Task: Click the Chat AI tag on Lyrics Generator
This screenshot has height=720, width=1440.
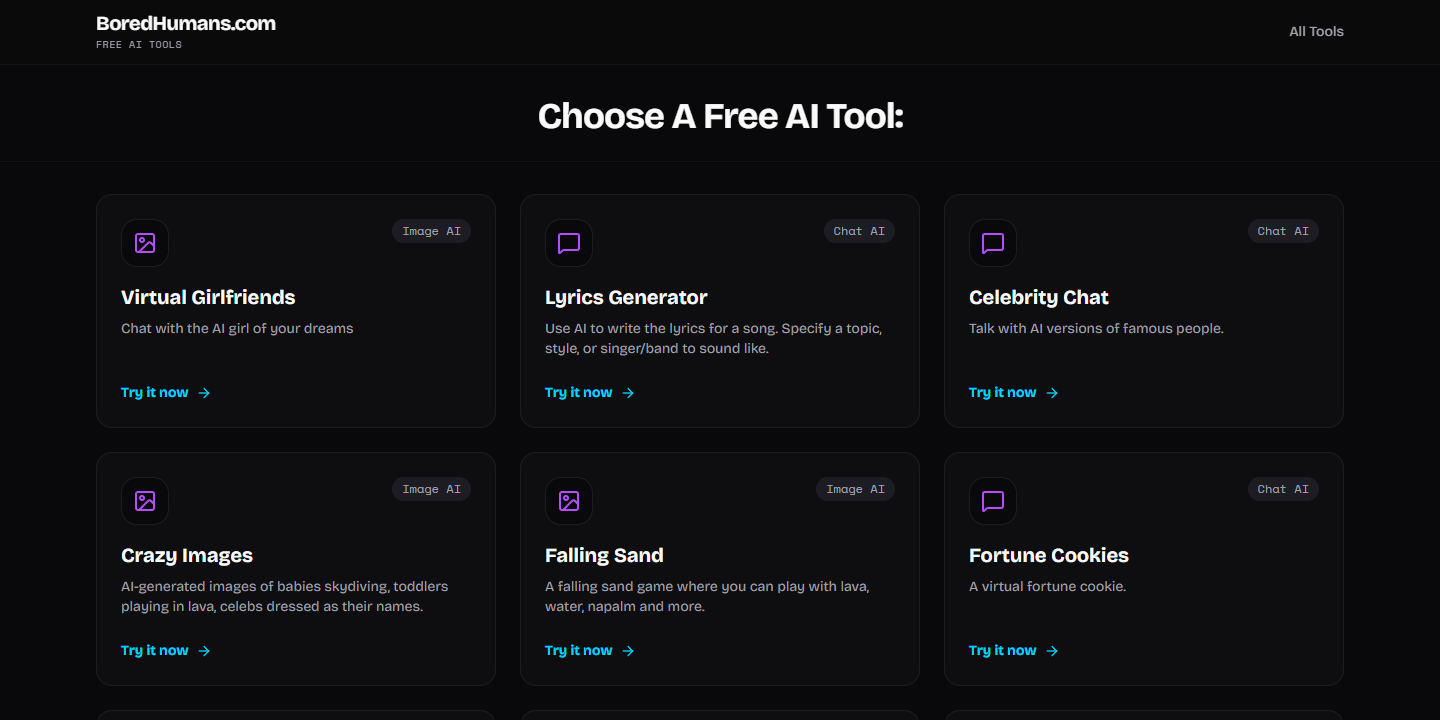Action: pos(859,231)
